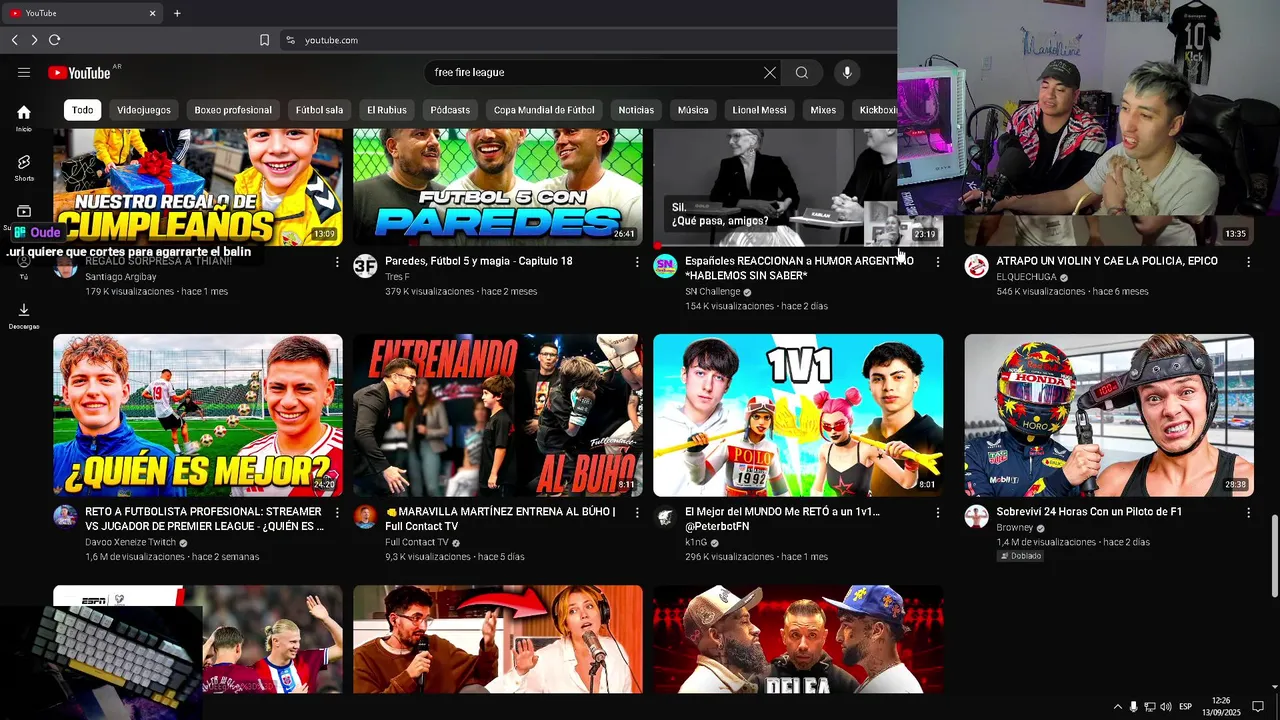This screenshot has width=1280, height=720.
Task: Select Copa Mundial de Fútbol chip
Action: tap(544, 110)
